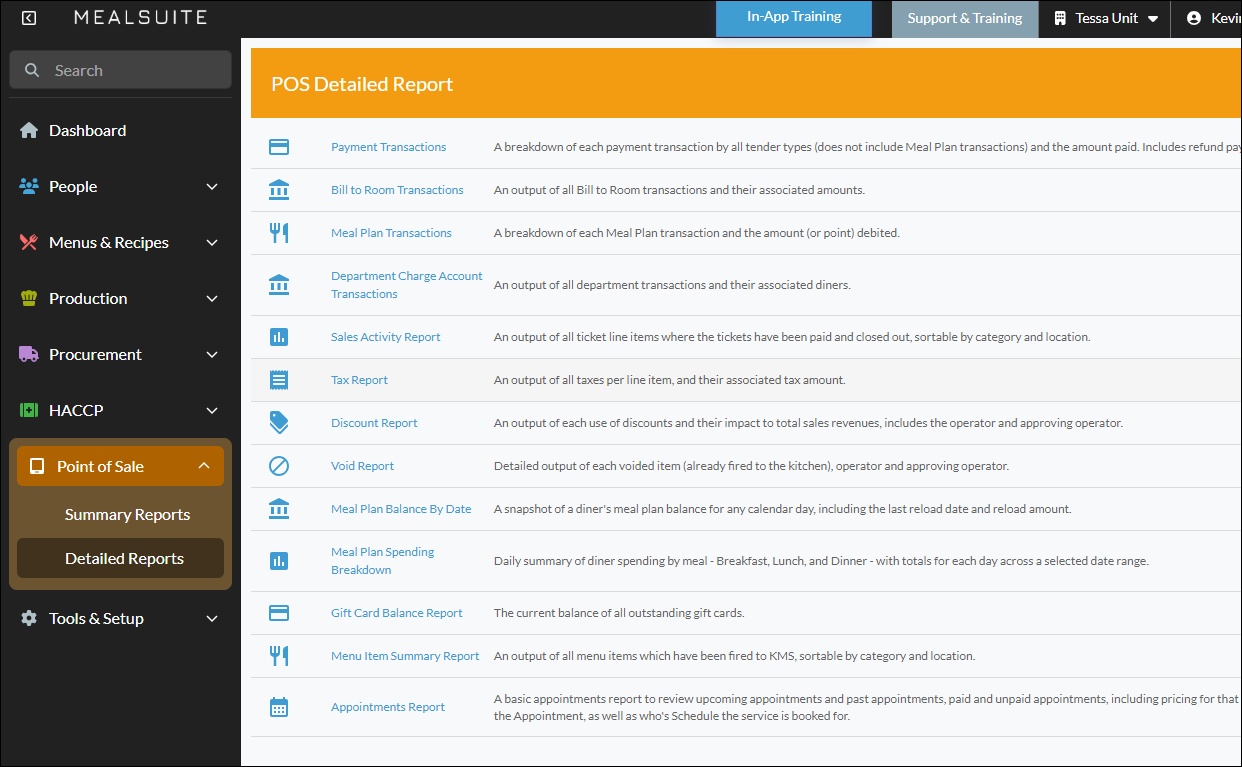1242x767 pixels.
Task: Click the Discount Report tag icon
Action: tap(279, 423)
